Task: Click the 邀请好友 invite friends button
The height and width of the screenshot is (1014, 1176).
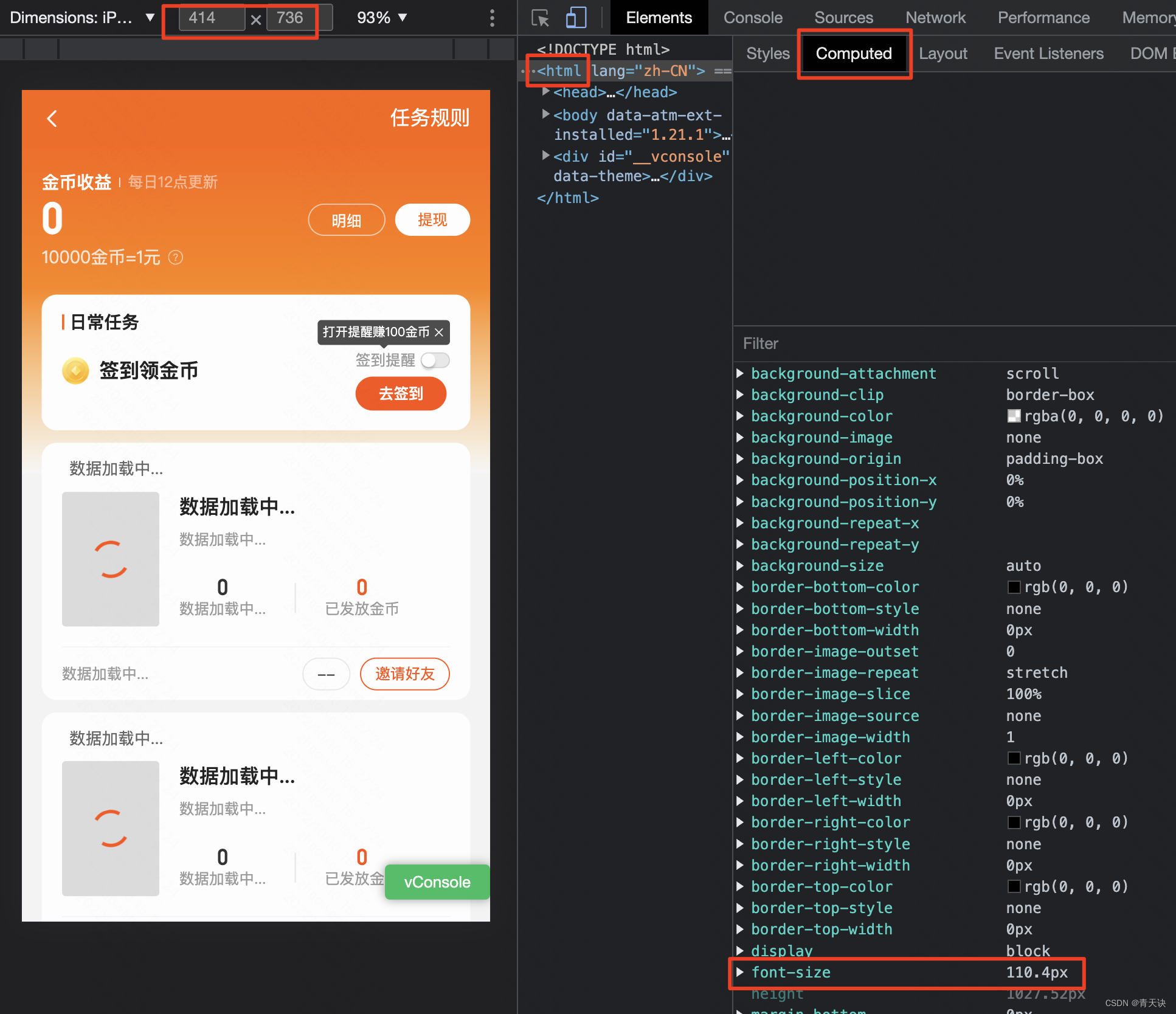Action: (x=404, y=674)
